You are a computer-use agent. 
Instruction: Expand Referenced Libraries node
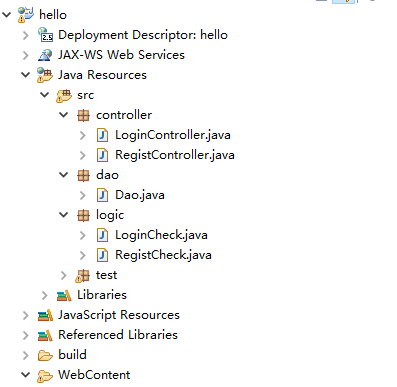tap(26, 335)
